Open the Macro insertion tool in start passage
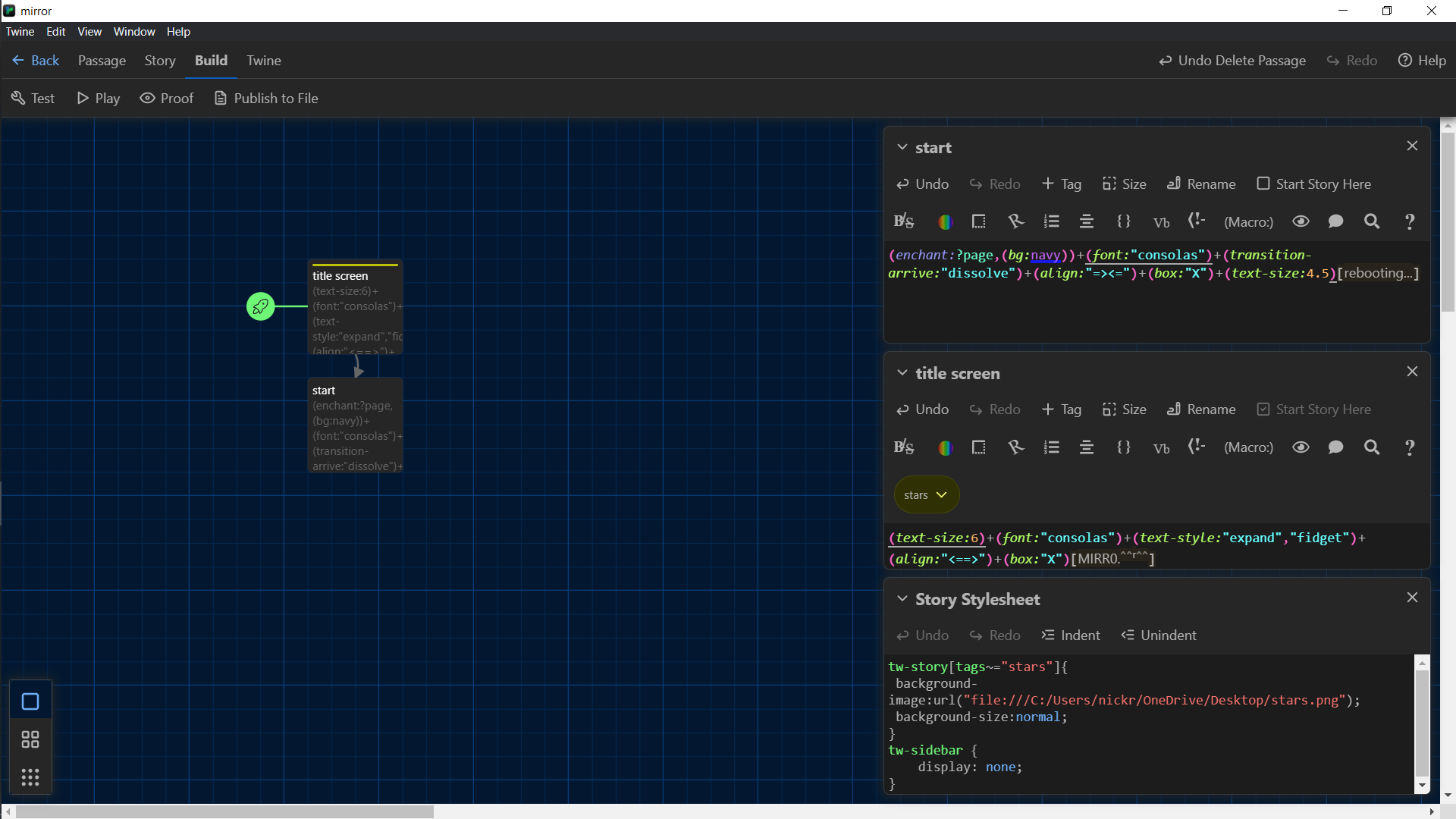This screenshot has height=819, width=1456. coord(1249,221)
